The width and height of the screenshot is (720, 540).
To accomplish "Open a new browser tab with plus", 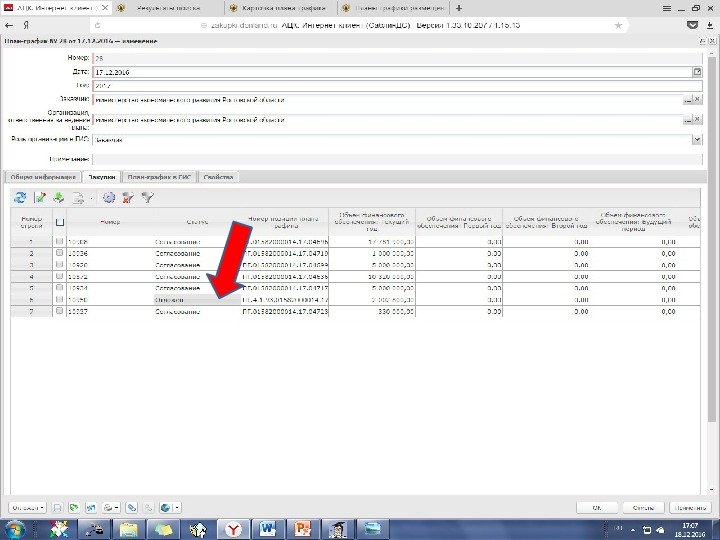I will (x=459, y=8).
